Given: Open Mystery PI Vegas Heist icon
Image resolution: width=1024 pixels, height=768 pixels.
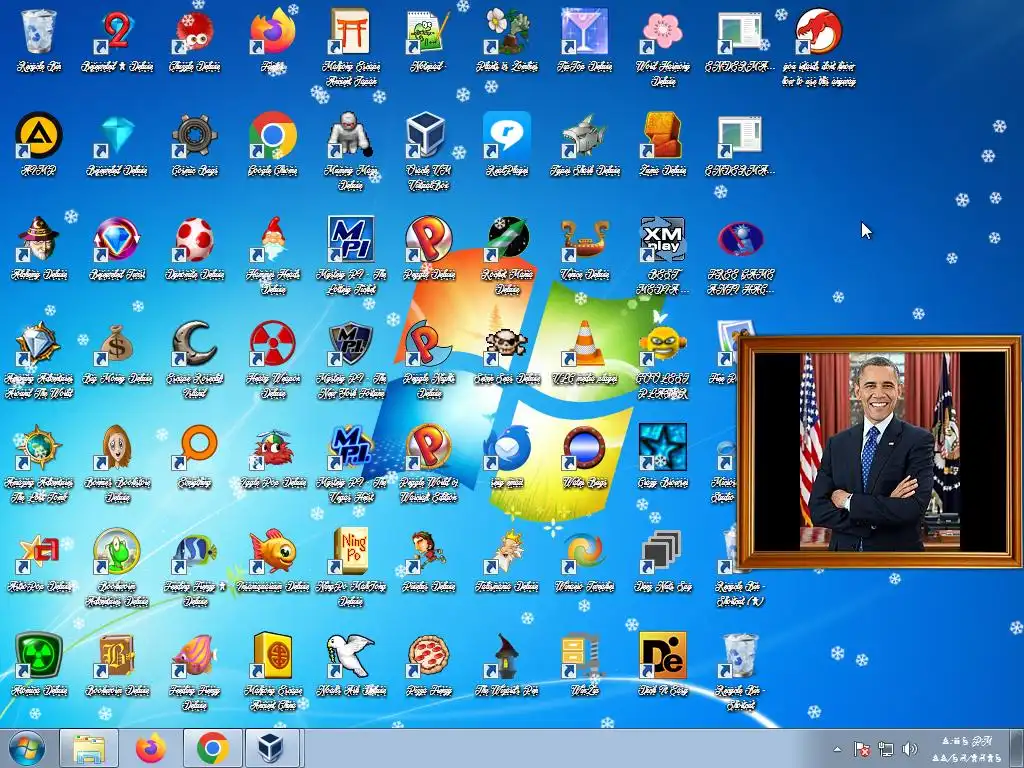Looking at the screenshot, I should click(351, 447).
